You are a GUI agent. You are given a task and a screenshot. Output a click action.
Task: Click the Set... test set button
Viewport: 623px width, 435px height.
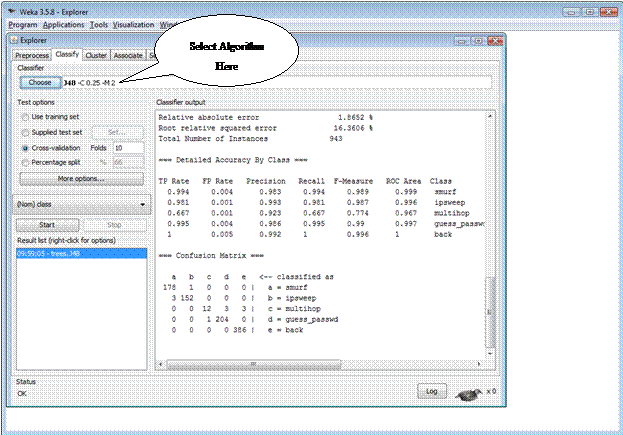tap(117, 132)
